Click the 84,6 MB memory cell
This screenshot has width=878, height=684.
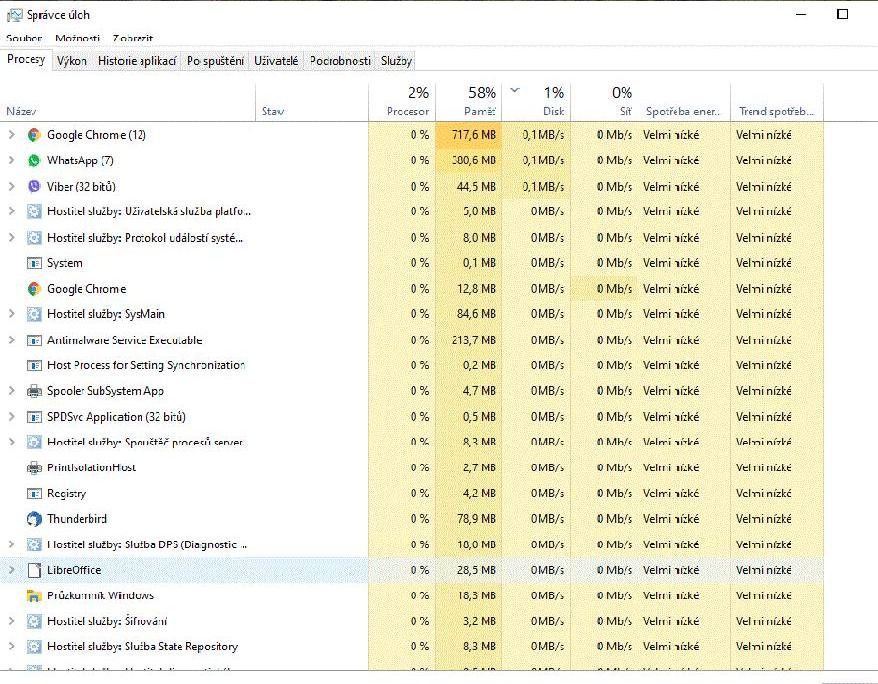[468, 314]
